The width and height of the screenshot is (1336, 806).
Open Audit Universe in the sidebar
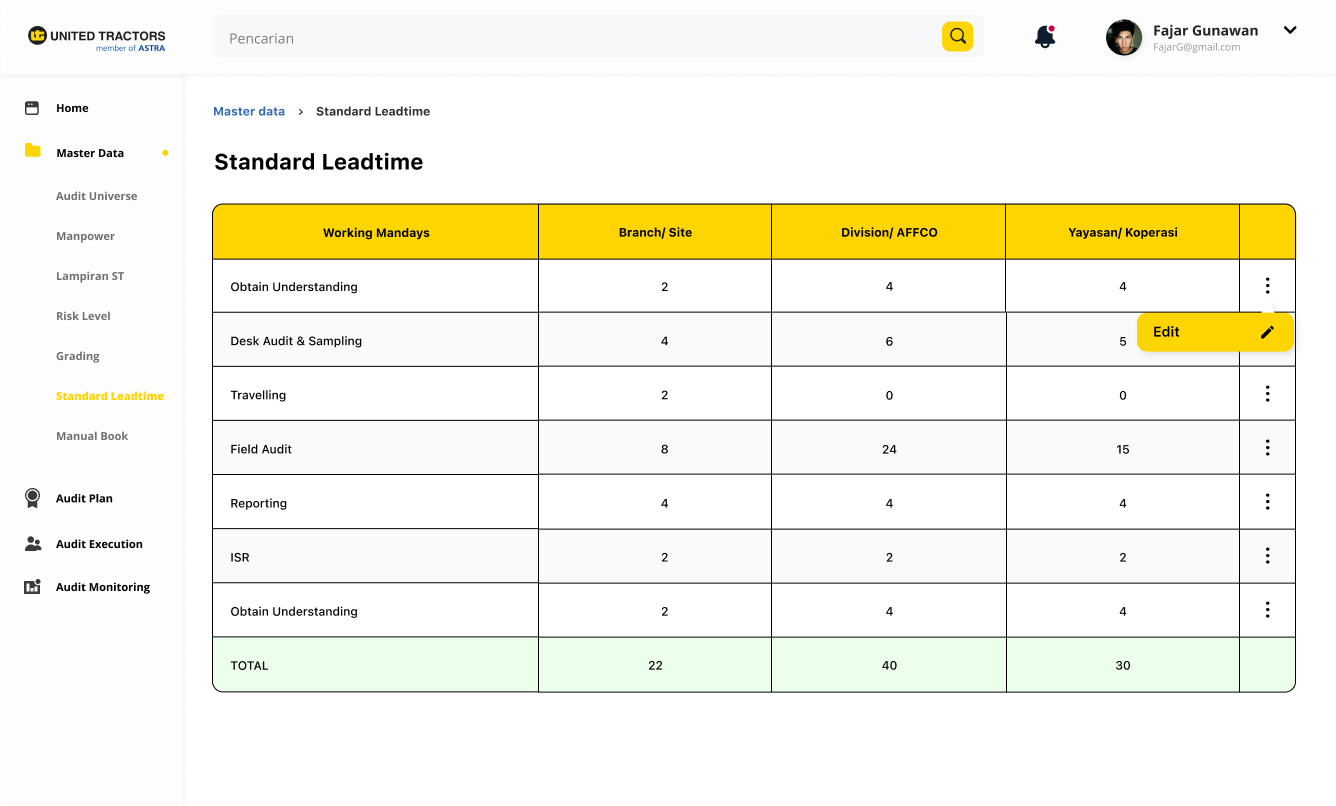(x=97, y=196)
